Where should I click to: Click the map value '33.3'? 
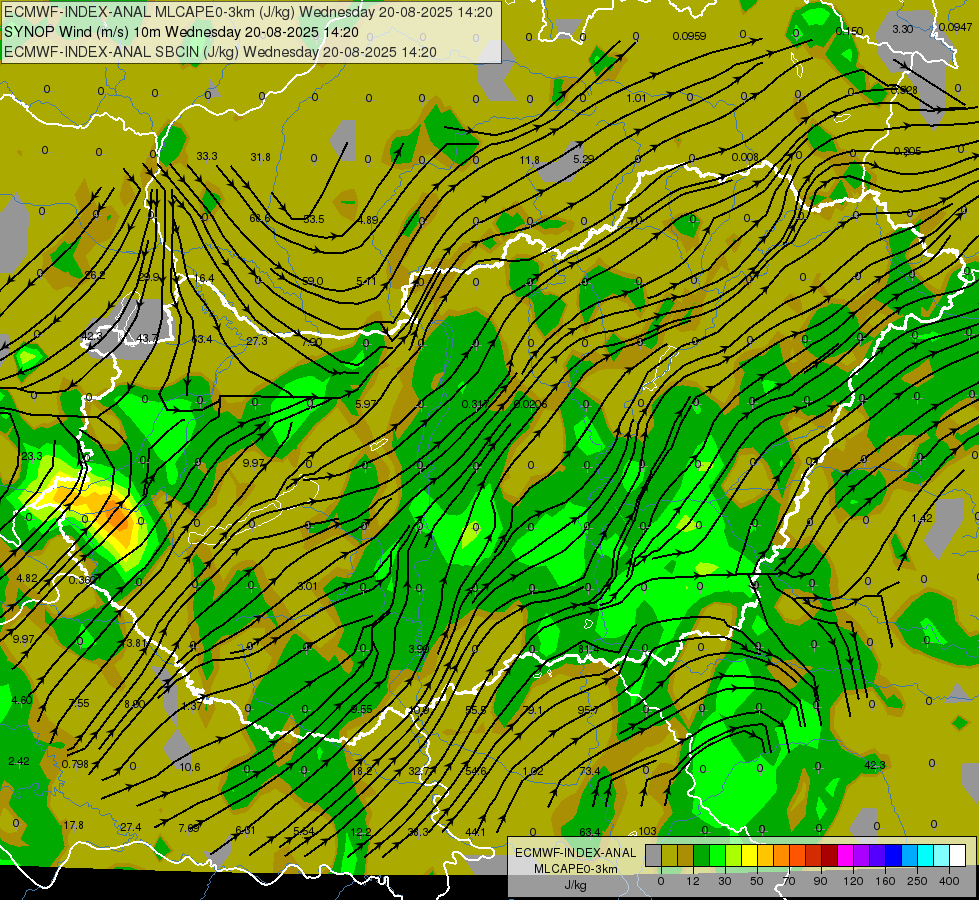point(207,156)
